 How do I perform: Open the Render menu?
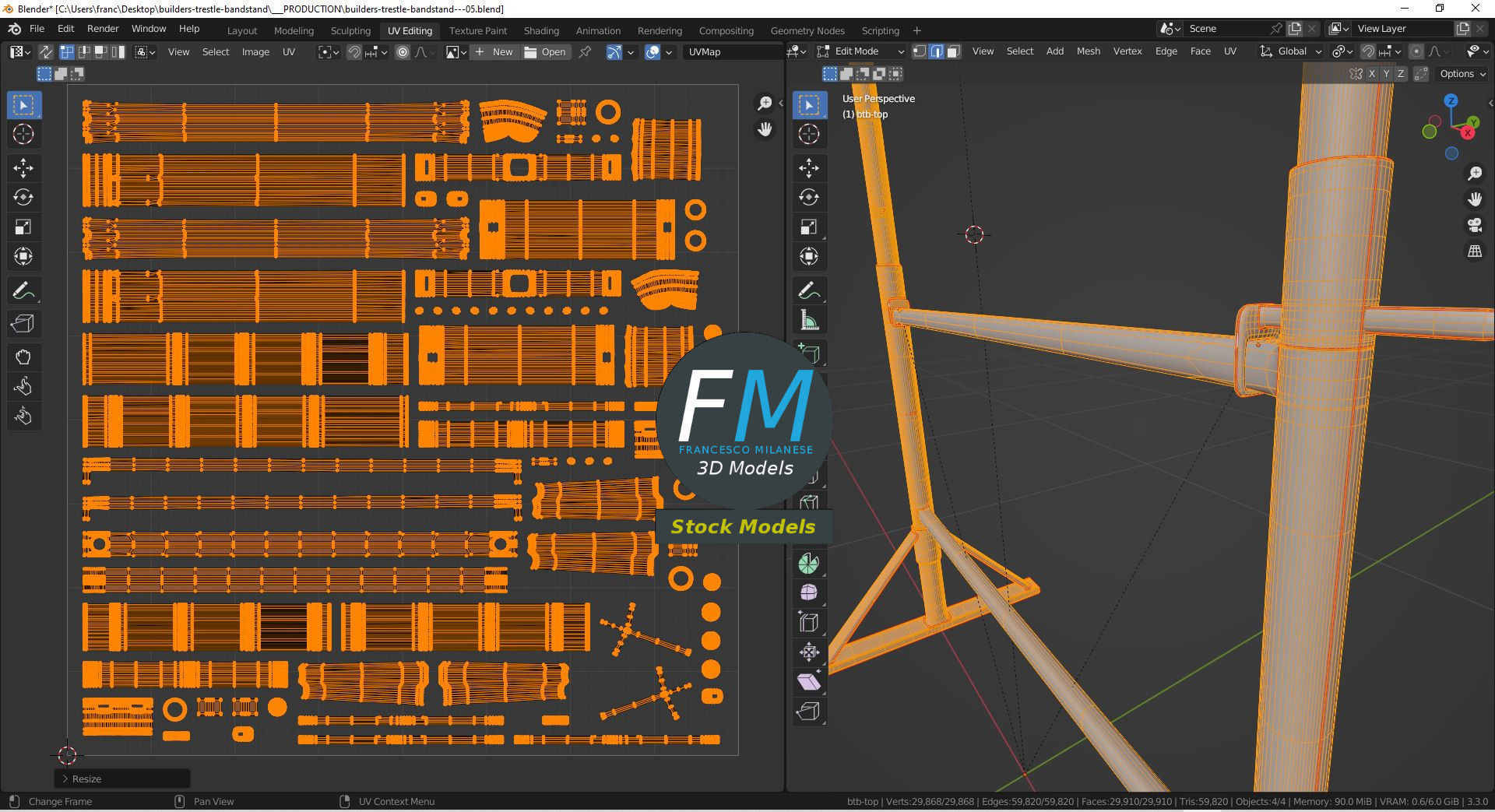103,29
